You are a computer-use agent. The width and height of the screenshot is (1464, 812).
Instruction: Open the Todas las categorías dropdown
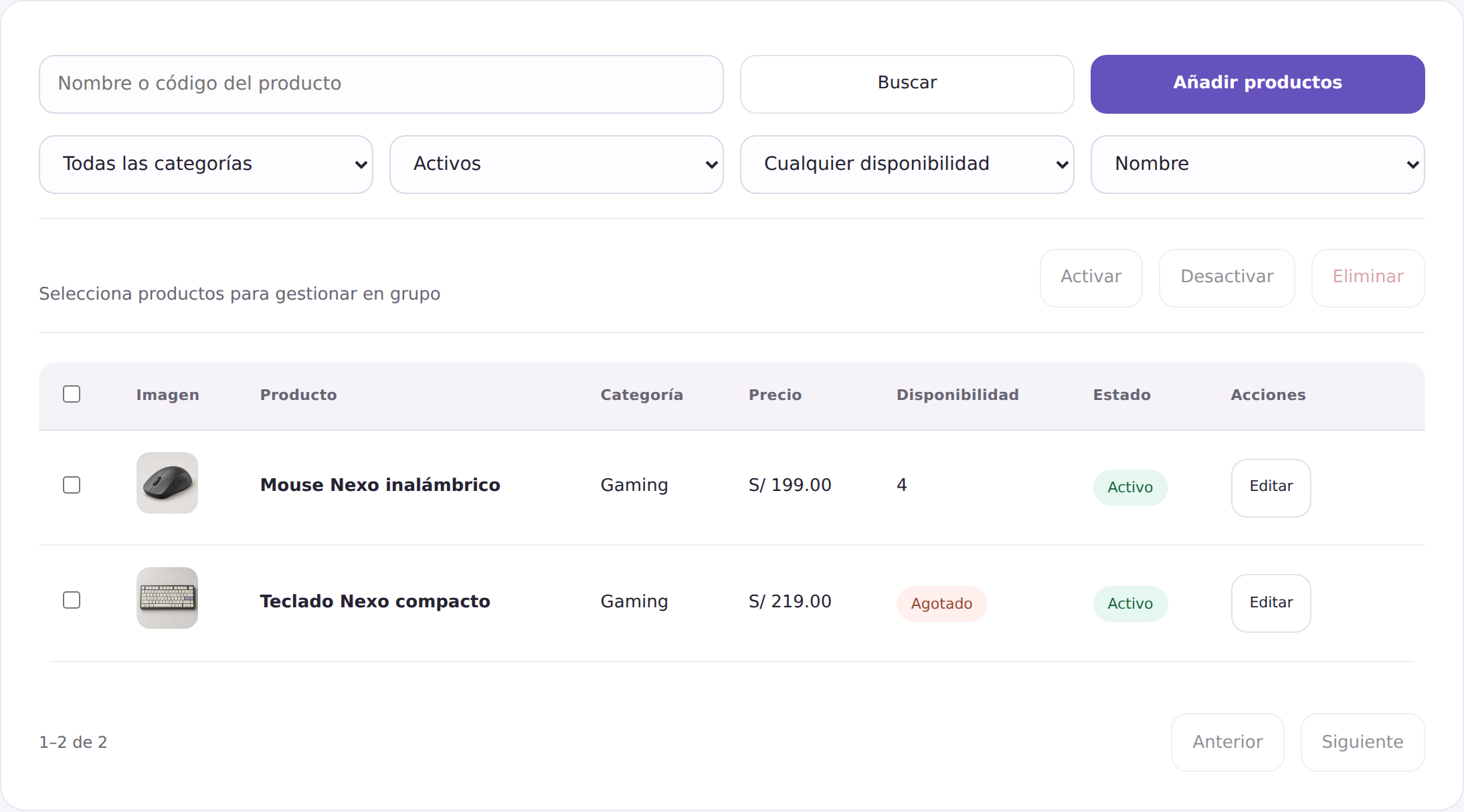(205, 164)
